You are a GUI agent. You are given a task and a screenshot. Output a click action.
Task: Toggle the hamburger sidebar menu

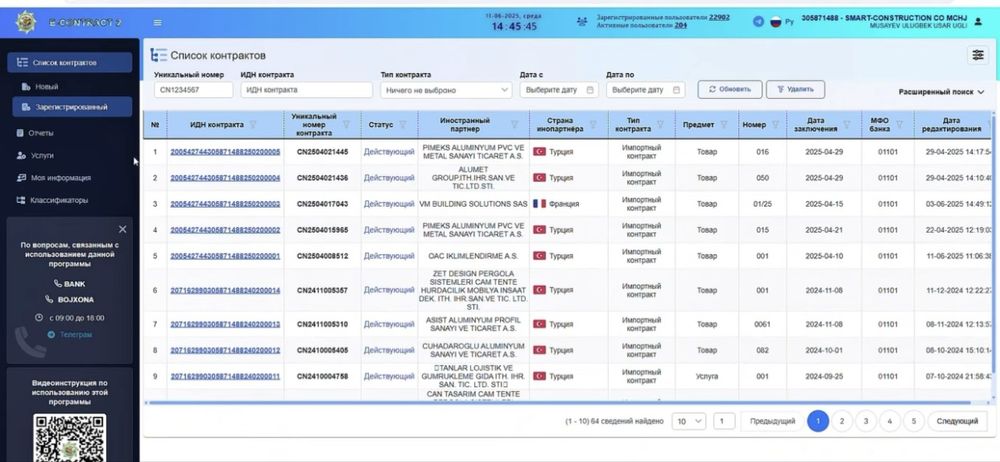(158, 22)
